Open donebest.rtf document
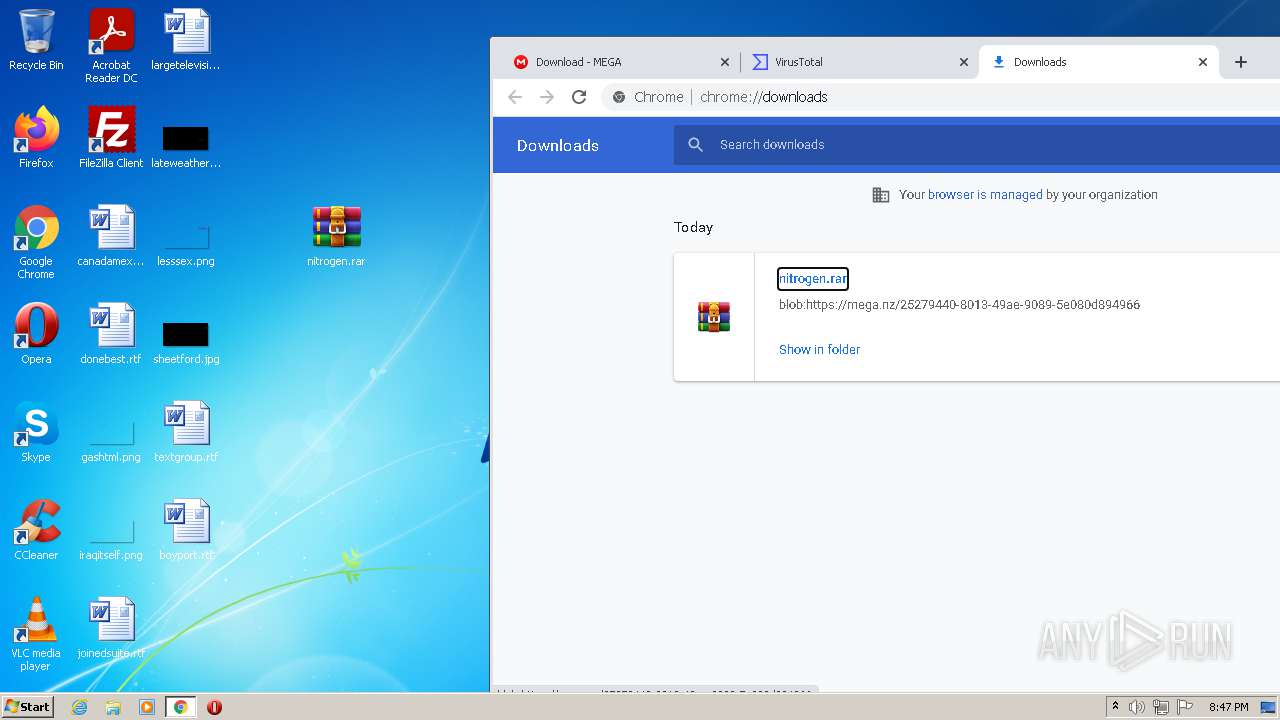 tap(111, 334)
